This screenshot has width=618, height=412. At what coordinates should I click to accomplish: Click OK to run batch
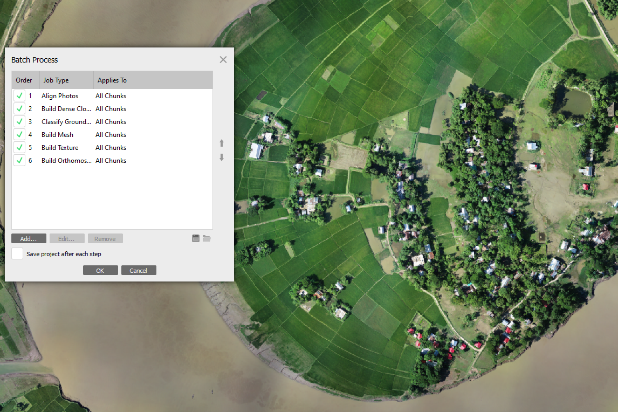pyautogui.click(x=100, y=270)
